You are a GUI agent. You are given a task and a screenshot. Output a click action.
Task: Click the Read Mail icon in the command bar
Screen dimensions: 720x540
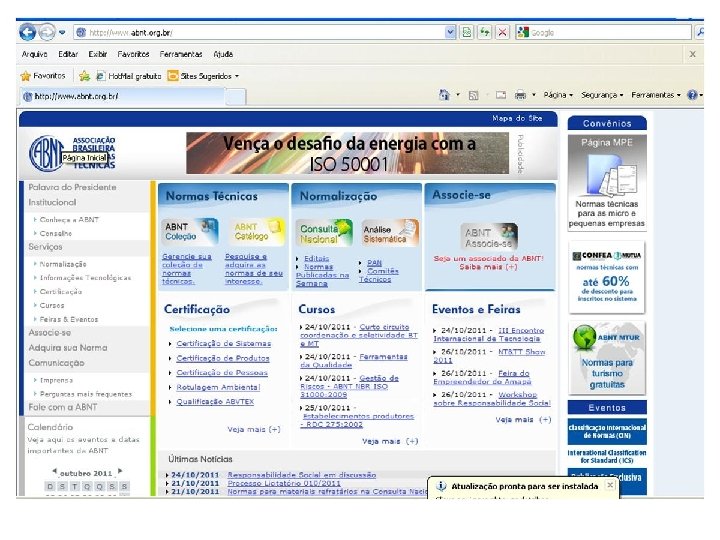point(501,95)
